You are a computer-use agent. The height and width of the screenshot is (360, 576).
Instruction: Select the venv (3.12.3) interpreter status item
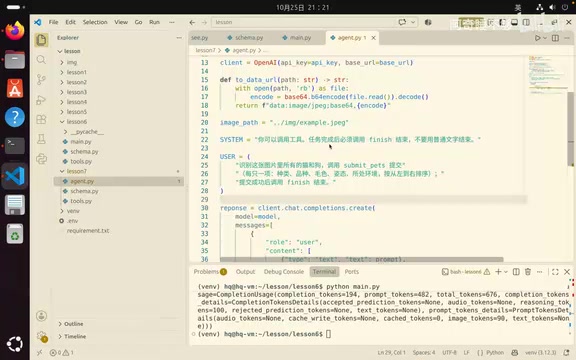pyautogui.click(x=540, y=352)
